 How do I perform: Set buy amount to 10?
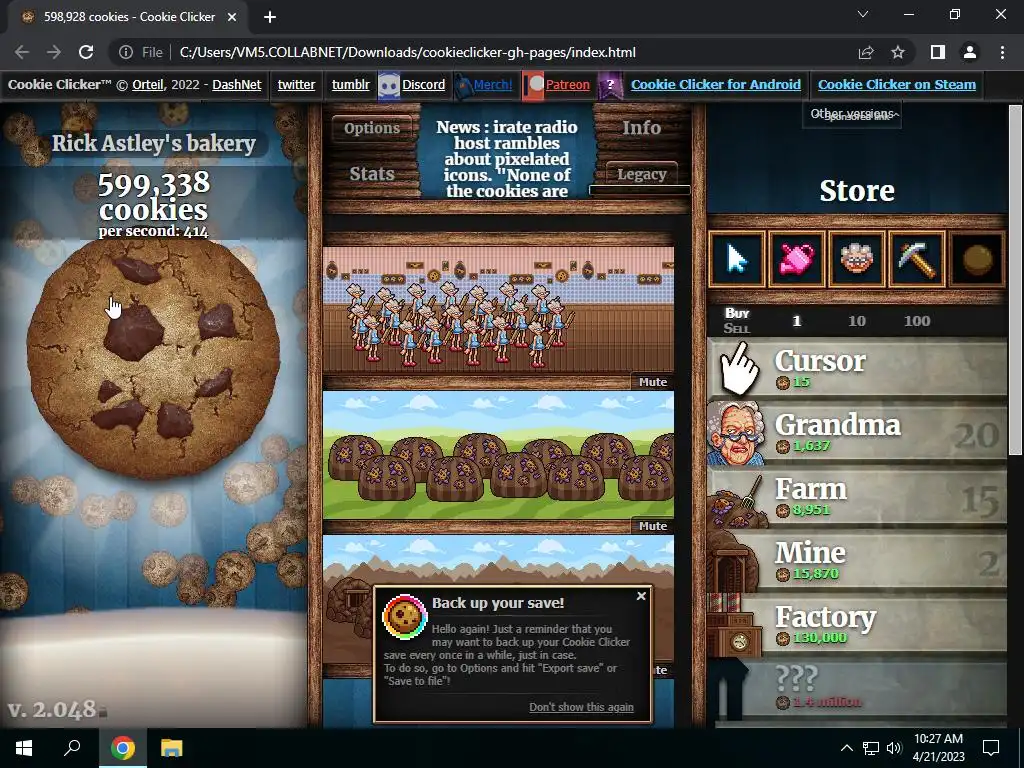pyautogui.click(x=857, y=321)
